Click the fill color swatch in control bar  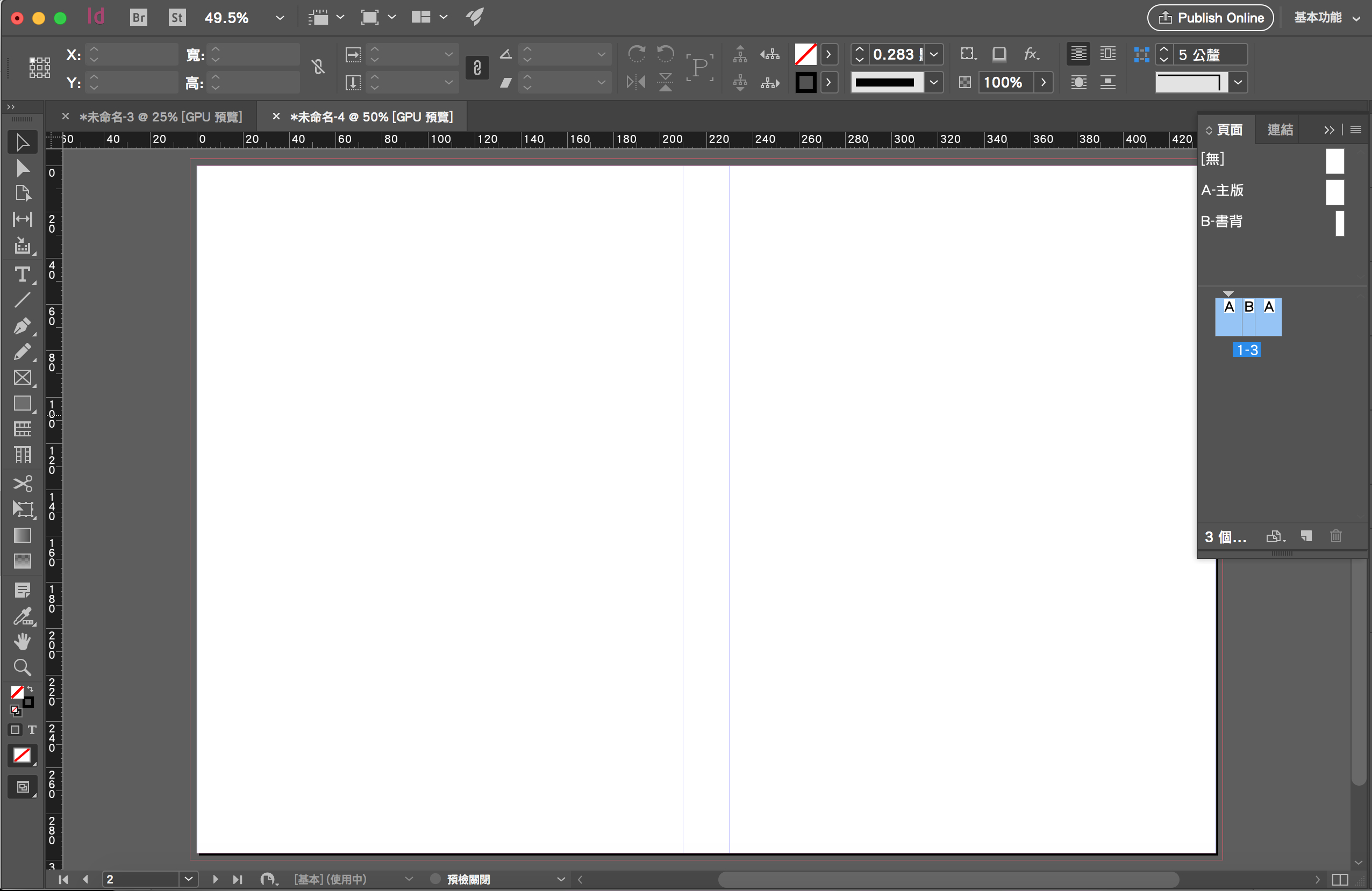[x=805, y=54]
